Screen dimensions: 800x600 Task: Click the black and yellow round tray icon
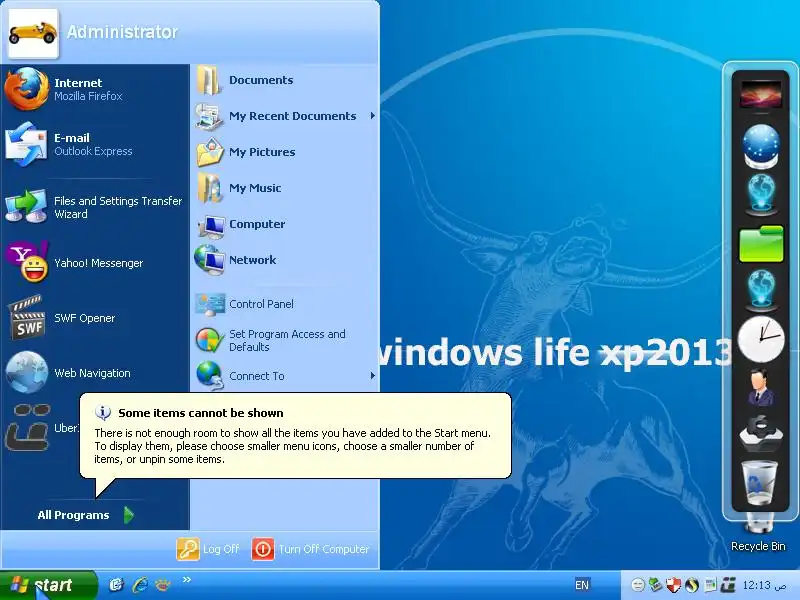pyautogui.click(x=692, y=585)
